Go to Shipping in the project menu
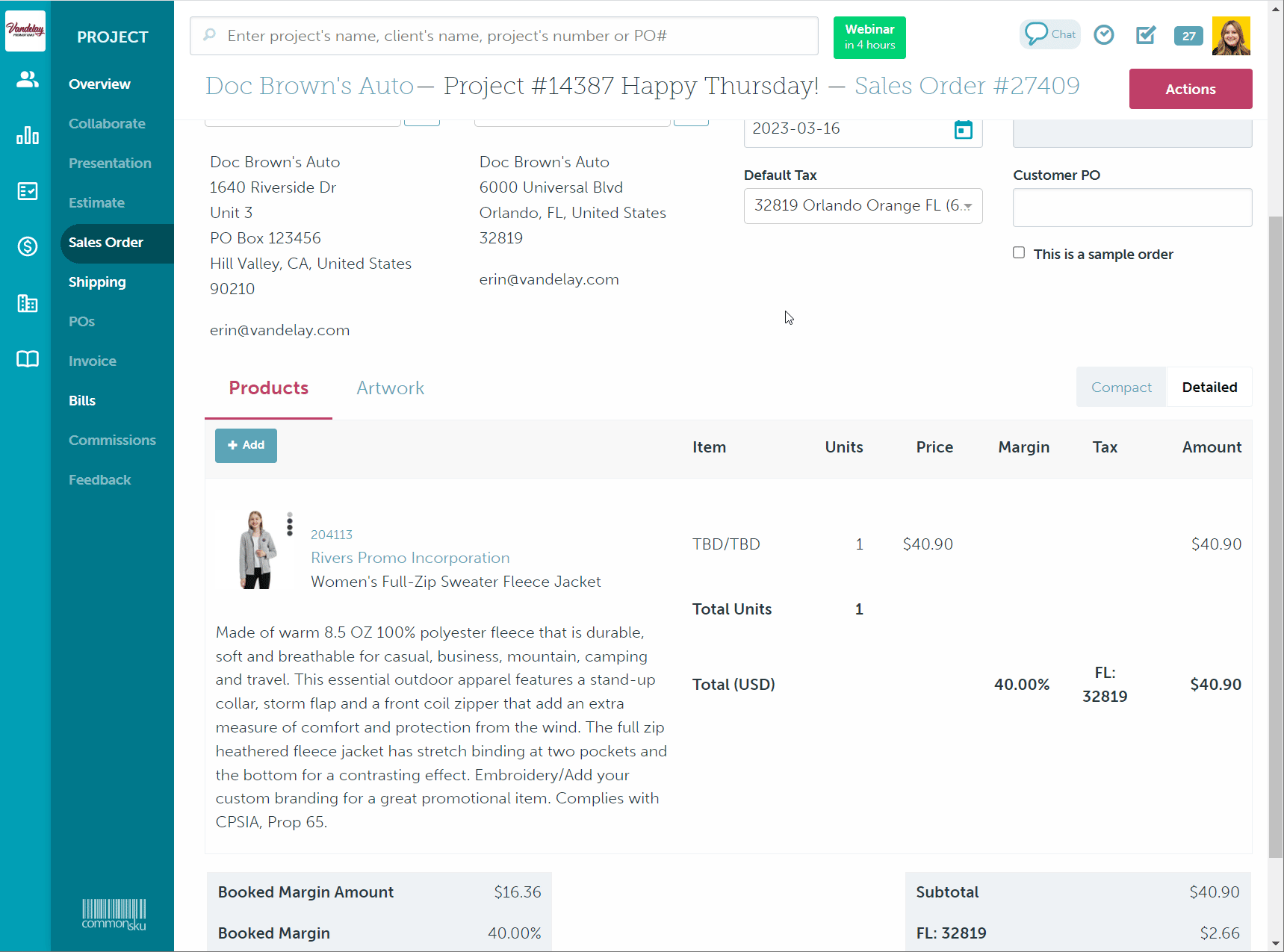This screenshot has width=1284, height=952. click(97, 282)
